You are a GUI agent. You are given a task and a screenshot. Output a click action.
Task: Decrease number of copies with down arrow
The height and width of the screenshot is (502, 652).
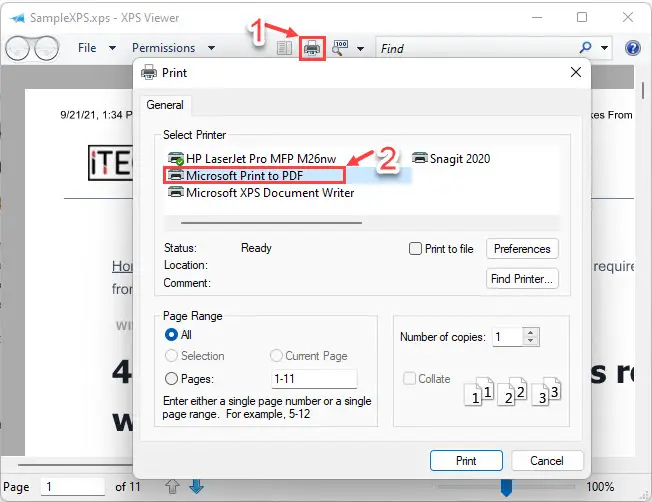[x=531, y=341]
